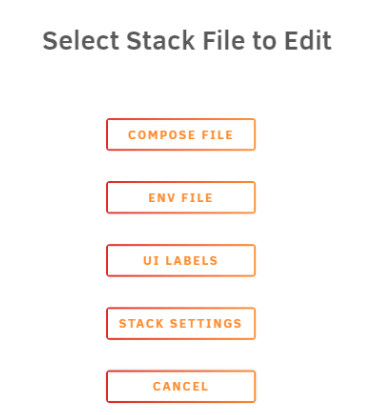Viewport: 379px width, 415px height.
Task: Edit the UI Labels file
Action: tap(181, 260)
